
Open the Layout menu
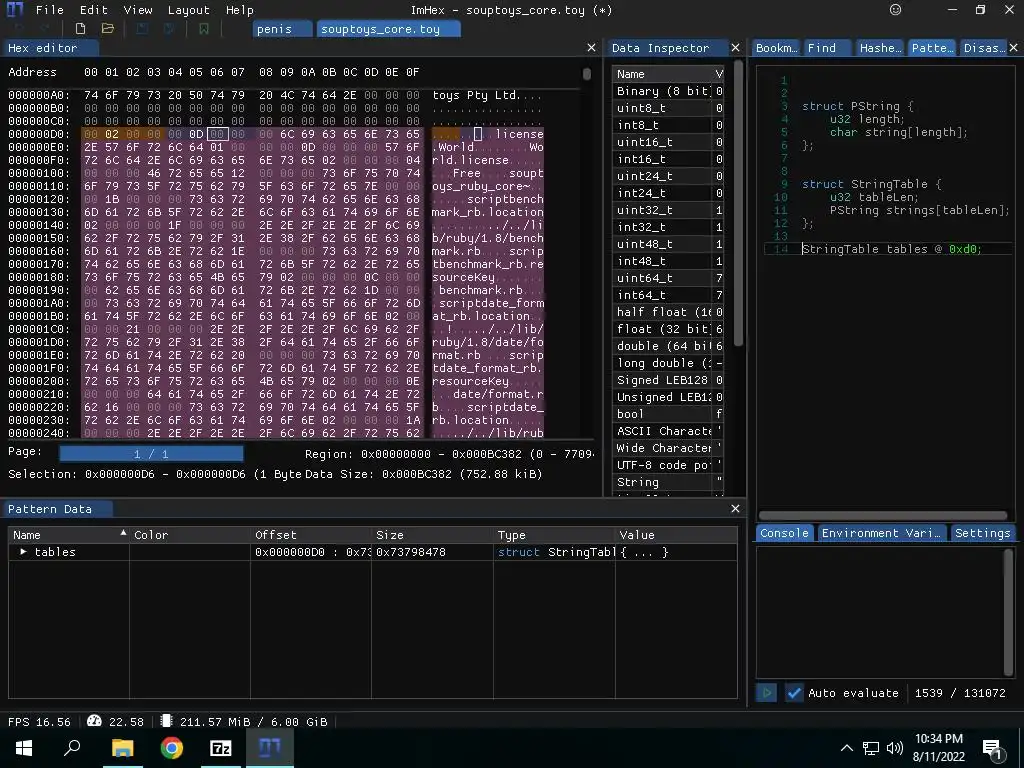tap(189, 10)
